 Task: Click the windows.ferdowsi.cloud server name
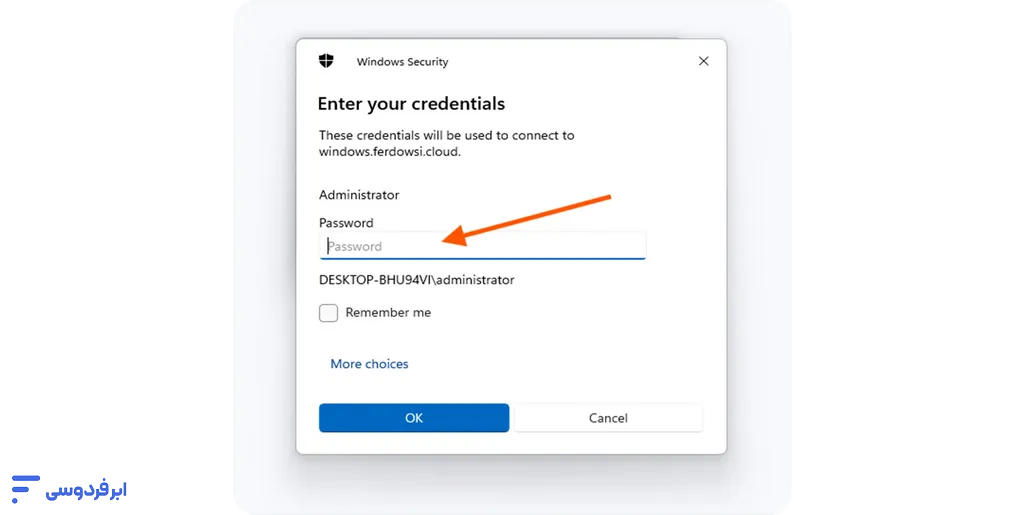point(390,152)
